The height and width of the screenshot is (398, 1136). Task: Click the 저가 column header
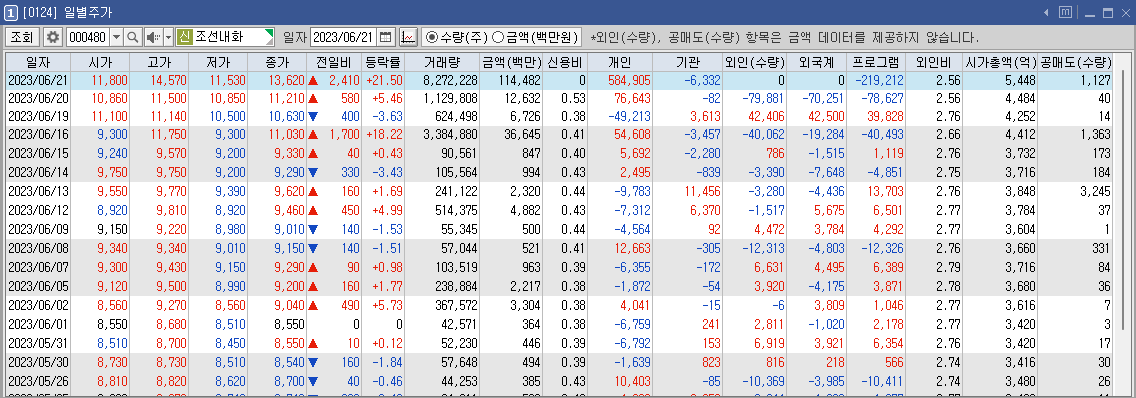[x=217, y=62]
